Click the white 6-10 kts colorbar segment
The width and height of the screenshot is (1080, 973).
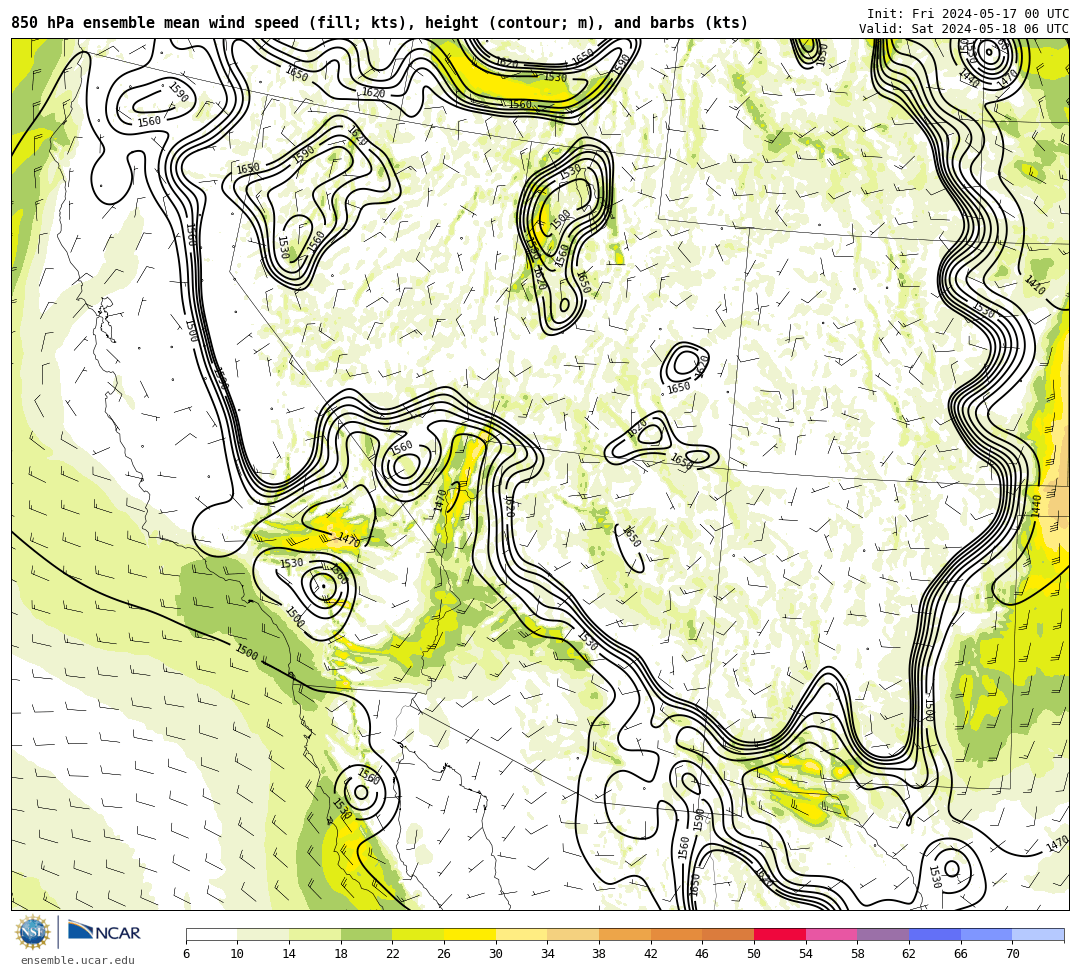(x=211, y=934)
